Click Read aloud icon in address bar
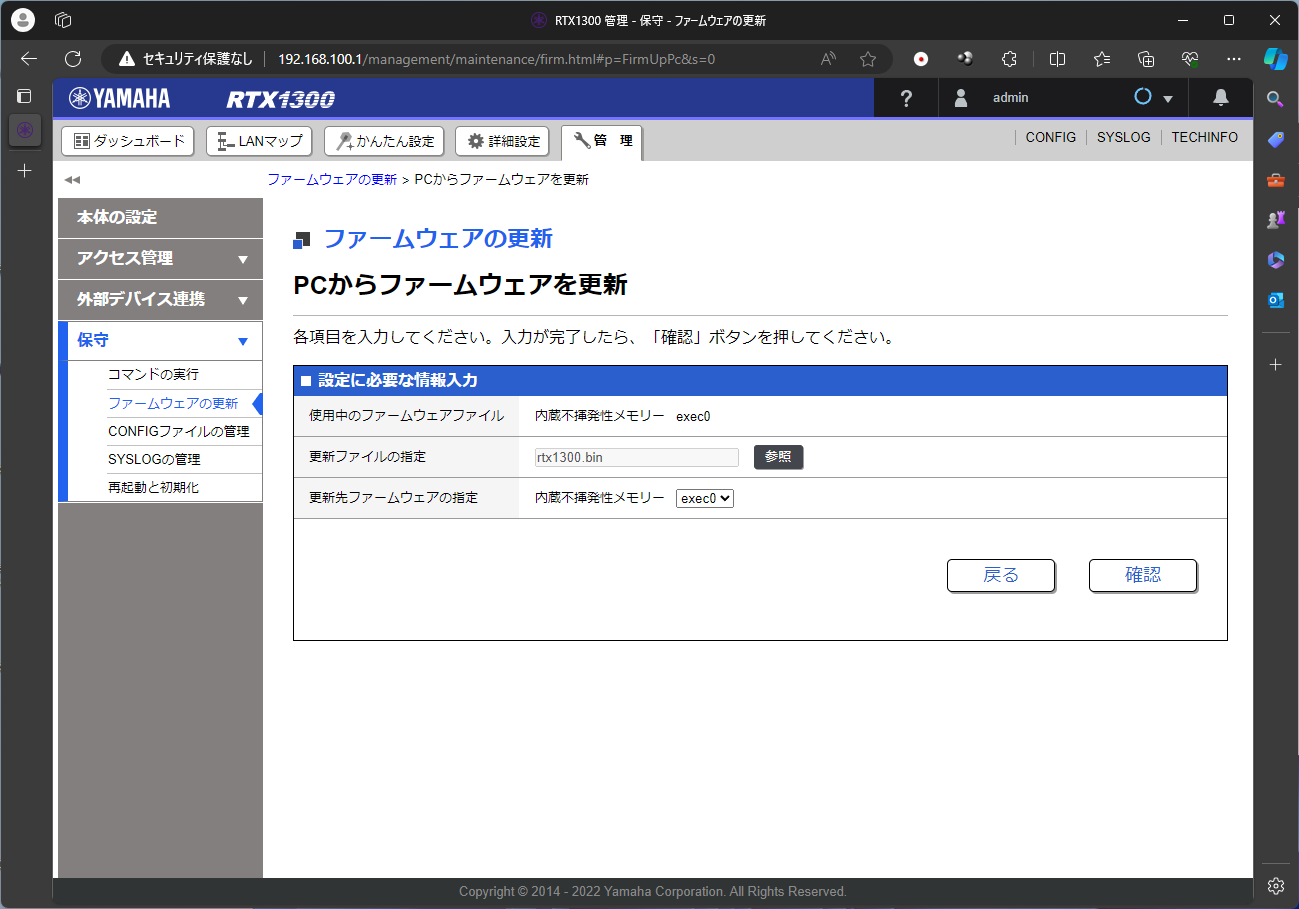The image size is (1299, 909). [828, 59]
